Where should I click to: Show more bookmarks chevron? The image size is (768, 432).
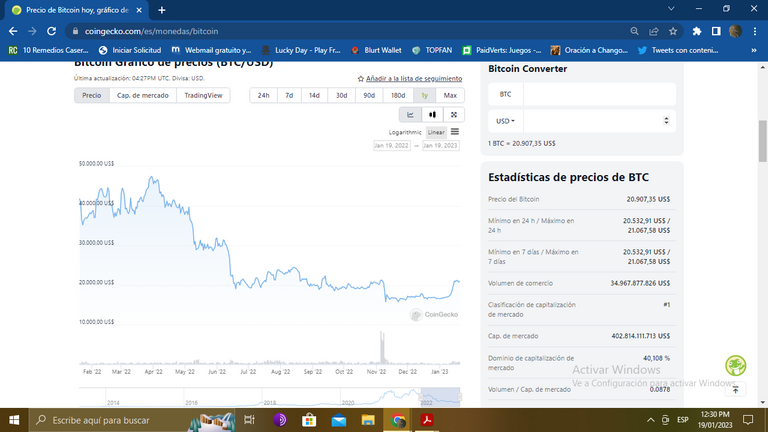click(x=754, y=50)
